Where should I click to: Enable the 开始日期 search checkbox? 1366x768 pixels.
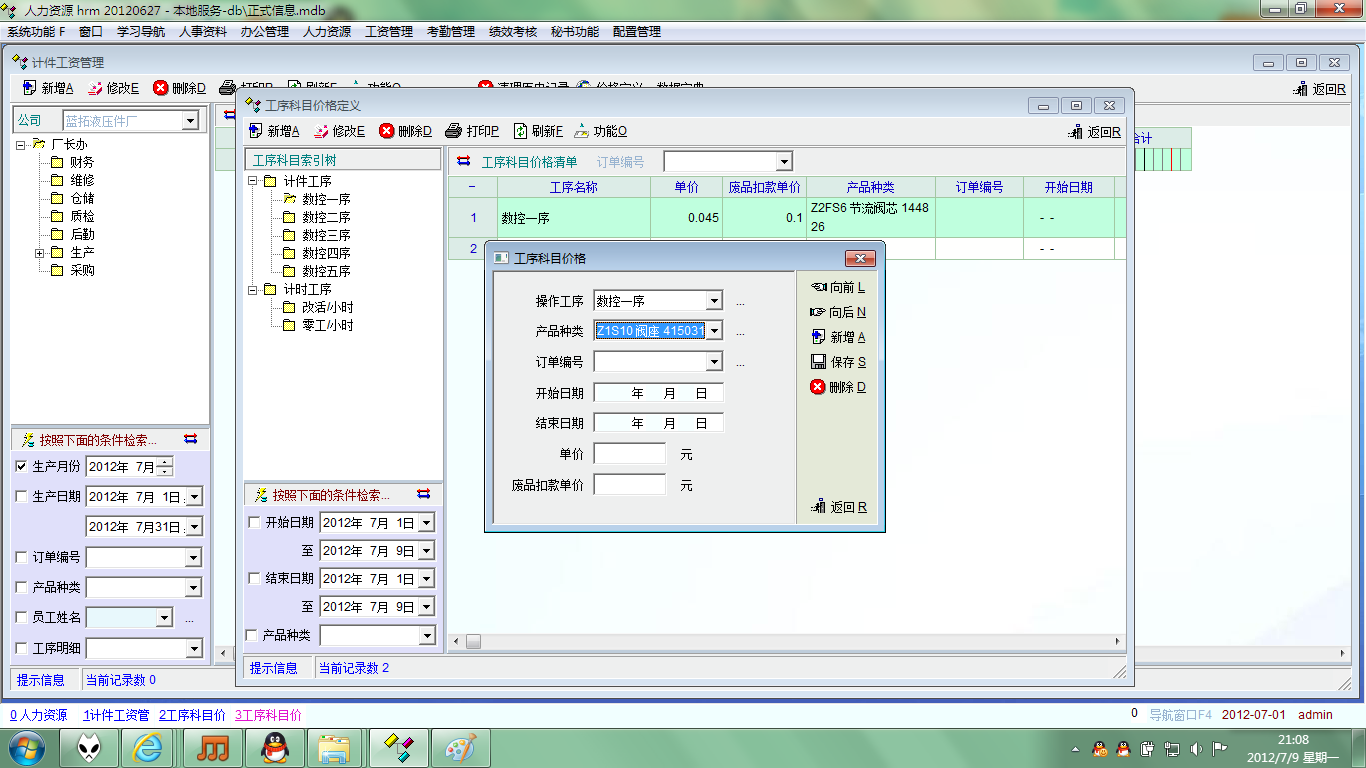coord(254,522)
